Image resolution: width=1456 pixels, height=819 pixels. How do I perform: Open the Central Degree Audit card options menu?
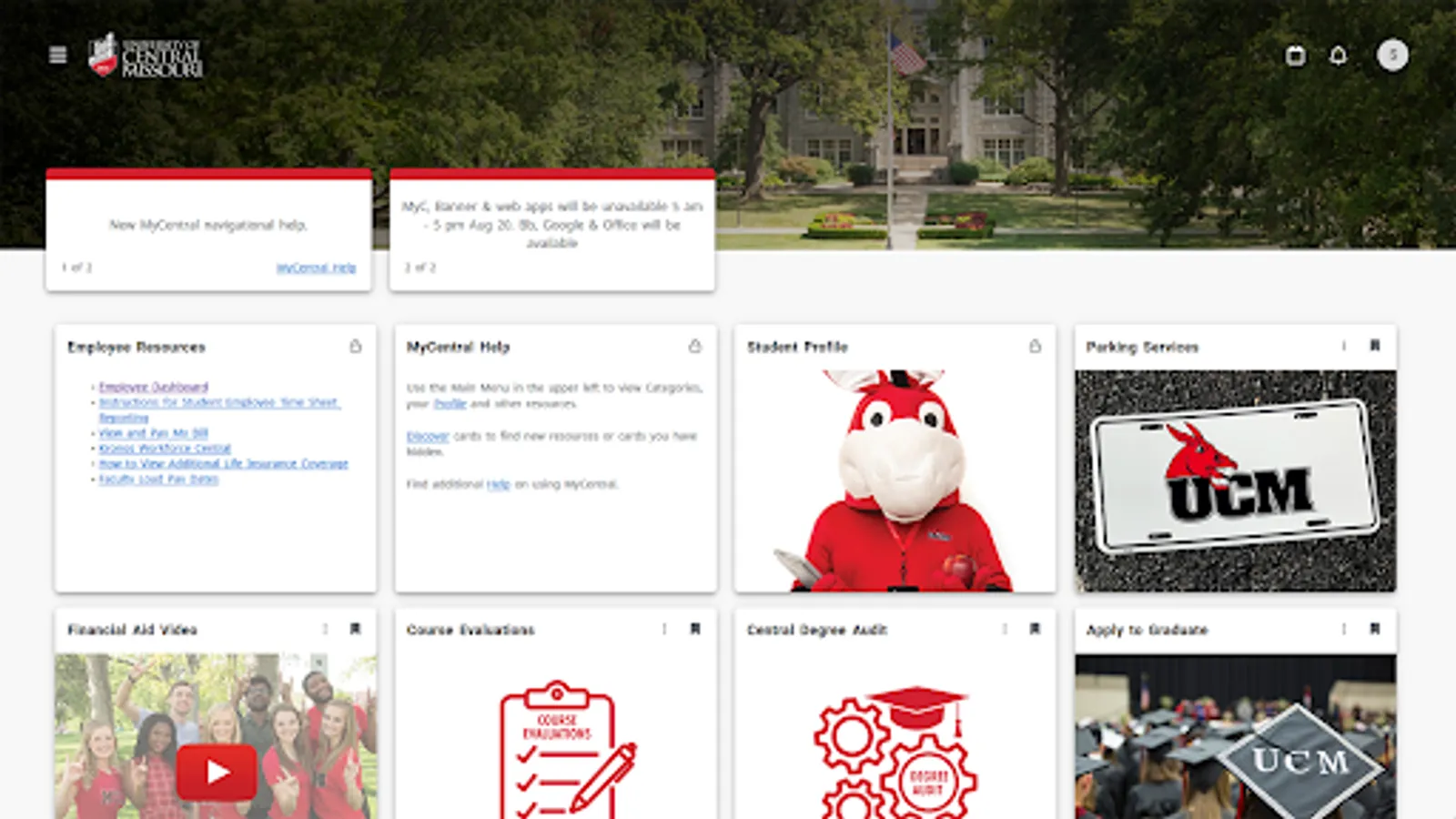click(1005, 629)
